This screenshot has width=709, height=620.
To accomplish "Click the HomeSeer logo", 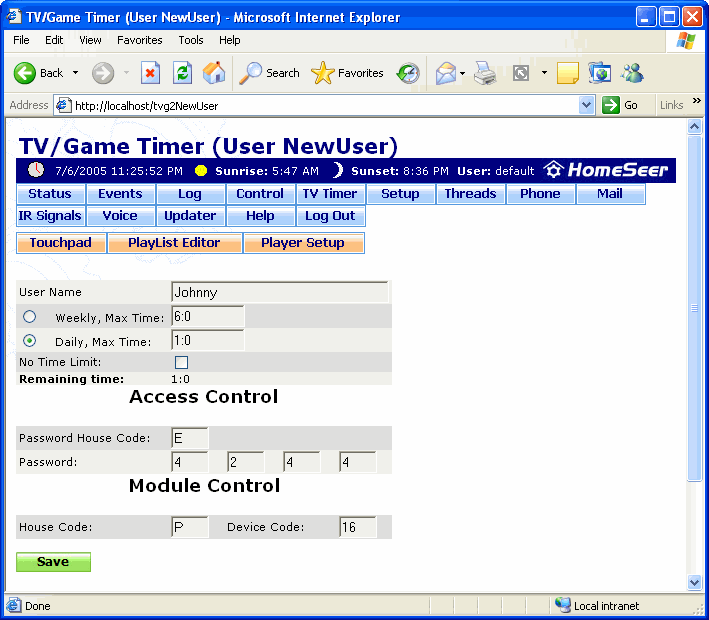I will click(x=605, y=170).
